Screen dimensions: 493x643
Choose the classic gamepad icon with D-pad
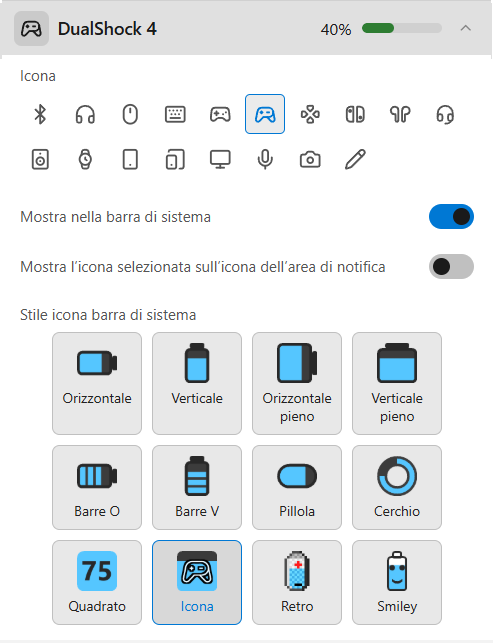[220, 114]
